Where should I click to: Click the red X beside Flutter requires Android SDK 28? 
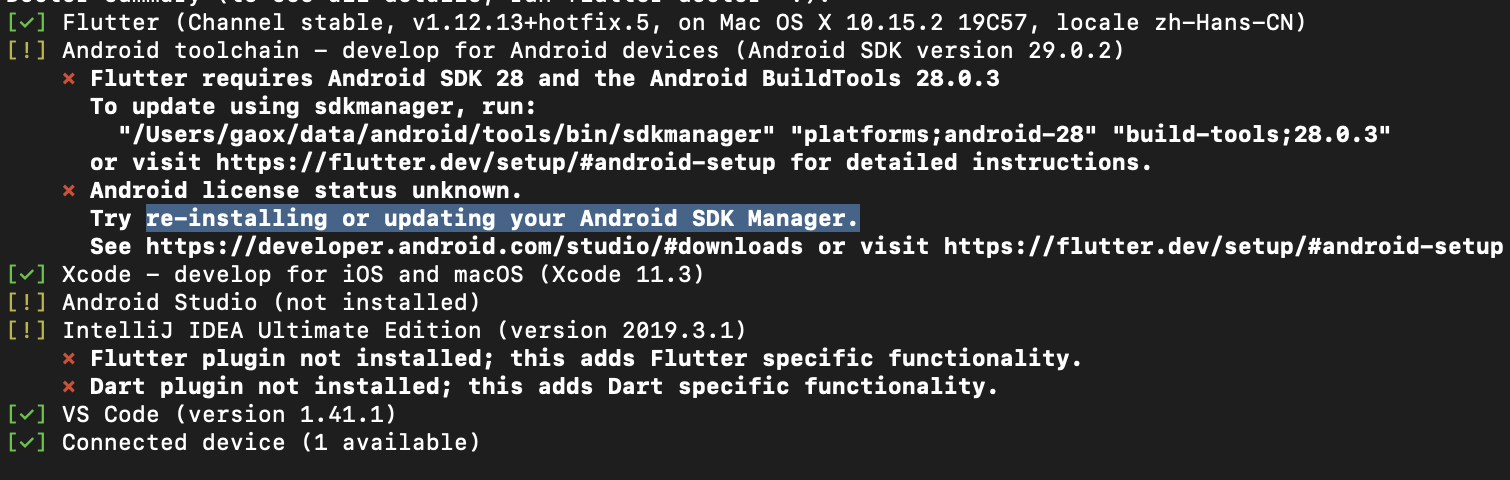pos(68,78)
